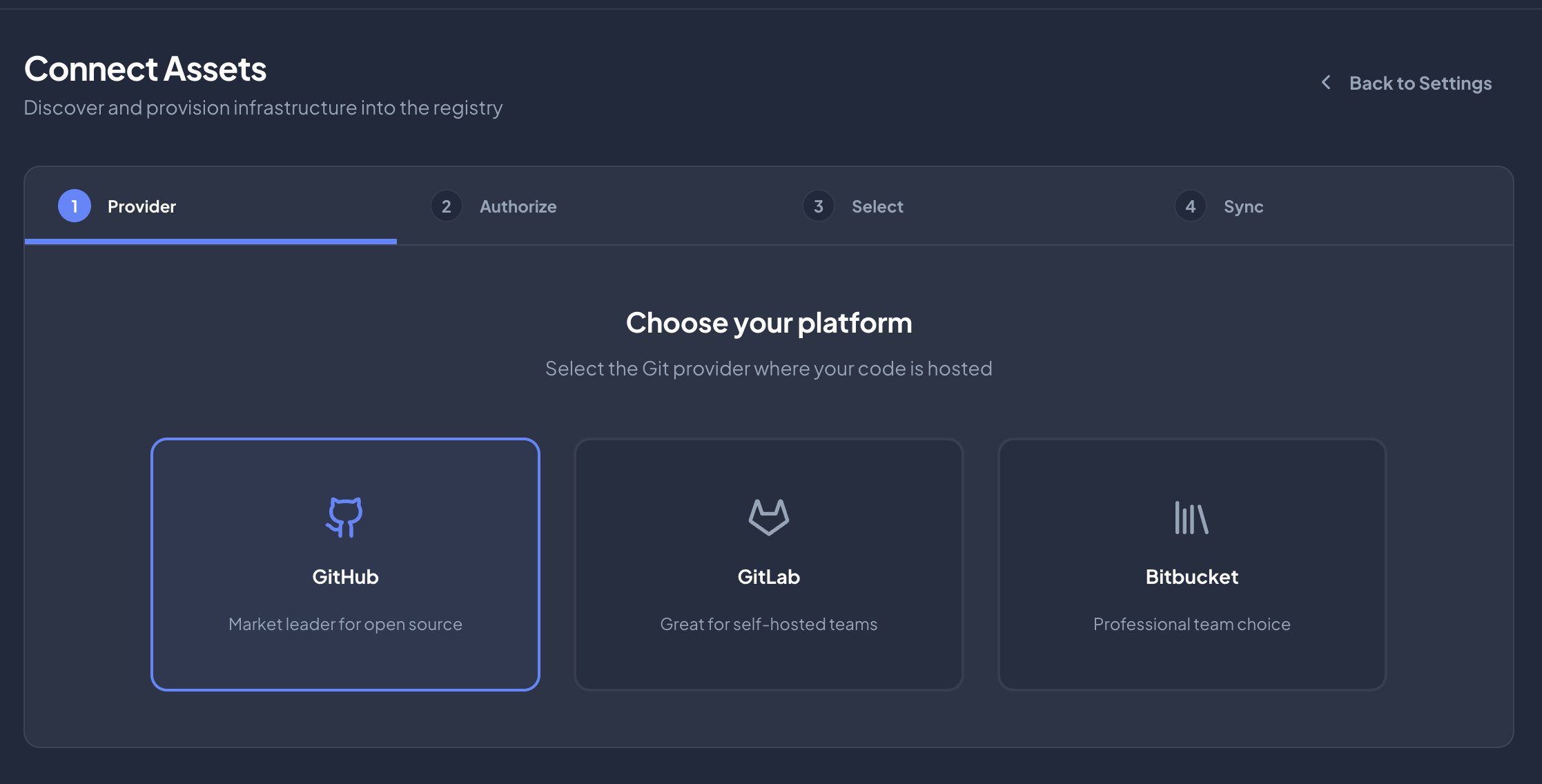Click the GitLab fox icon
Screen dimensions: 1542x784
(768, 517)
